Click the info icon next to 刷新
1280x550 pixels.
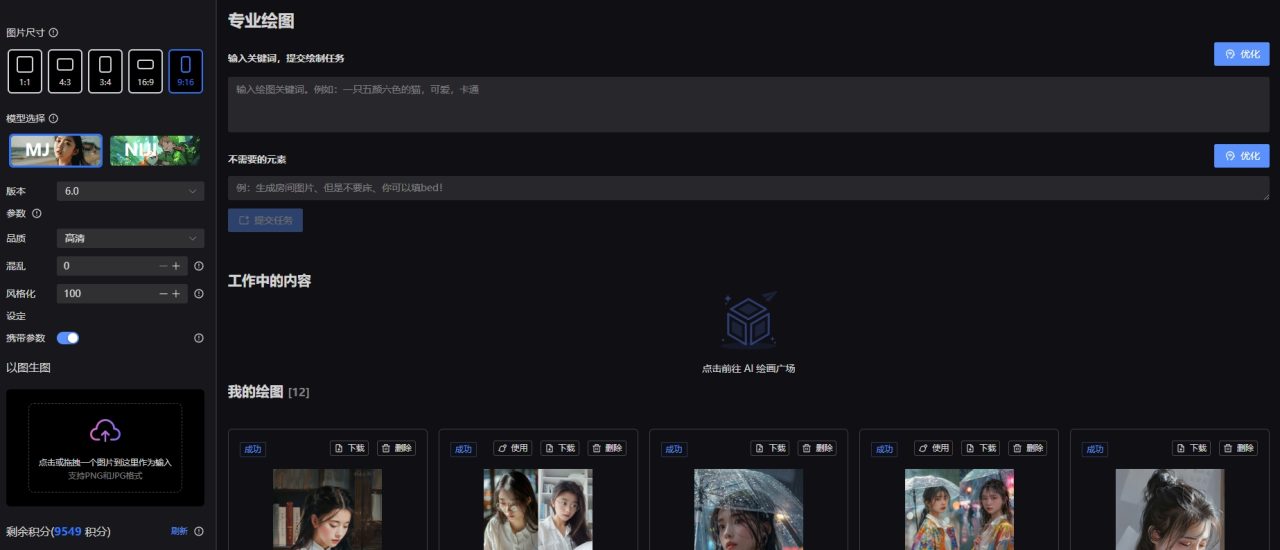[198, 531]
